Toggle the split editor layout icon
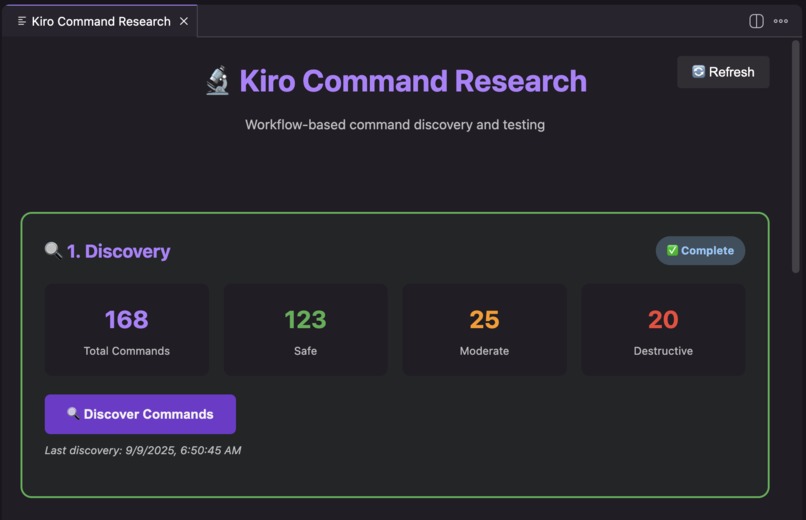 756,21
